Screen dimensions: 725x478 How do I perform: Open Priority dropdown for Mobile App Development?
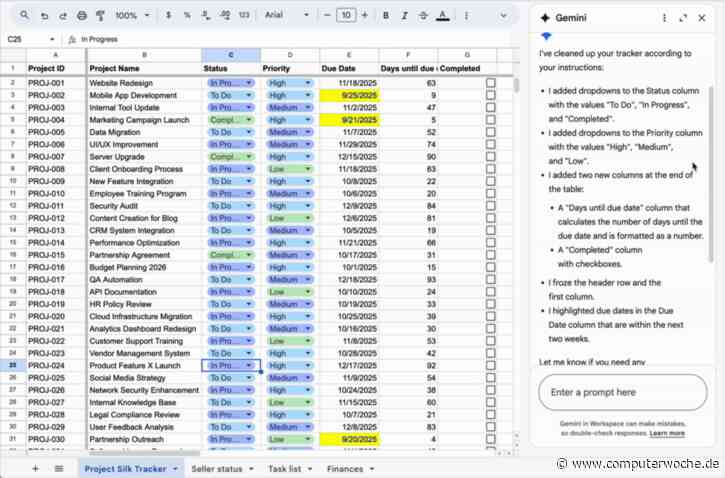coord(308,96)
